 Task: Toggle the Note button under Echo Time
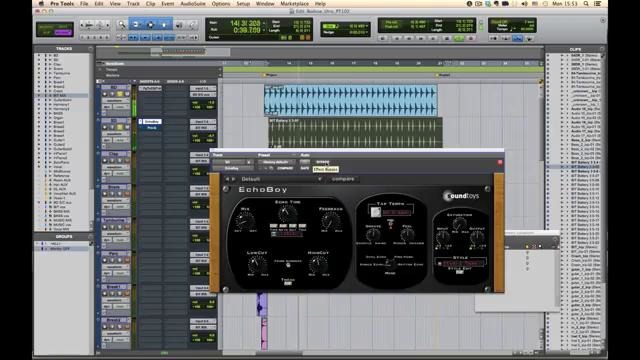(x=283, y=226)
